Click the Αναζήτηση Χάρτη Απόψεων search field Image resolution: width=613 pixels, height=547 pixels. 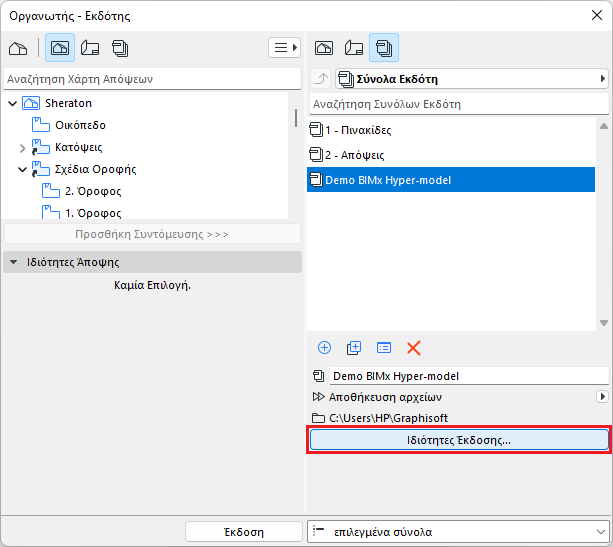pyautogui.click(x=152, y=79)
